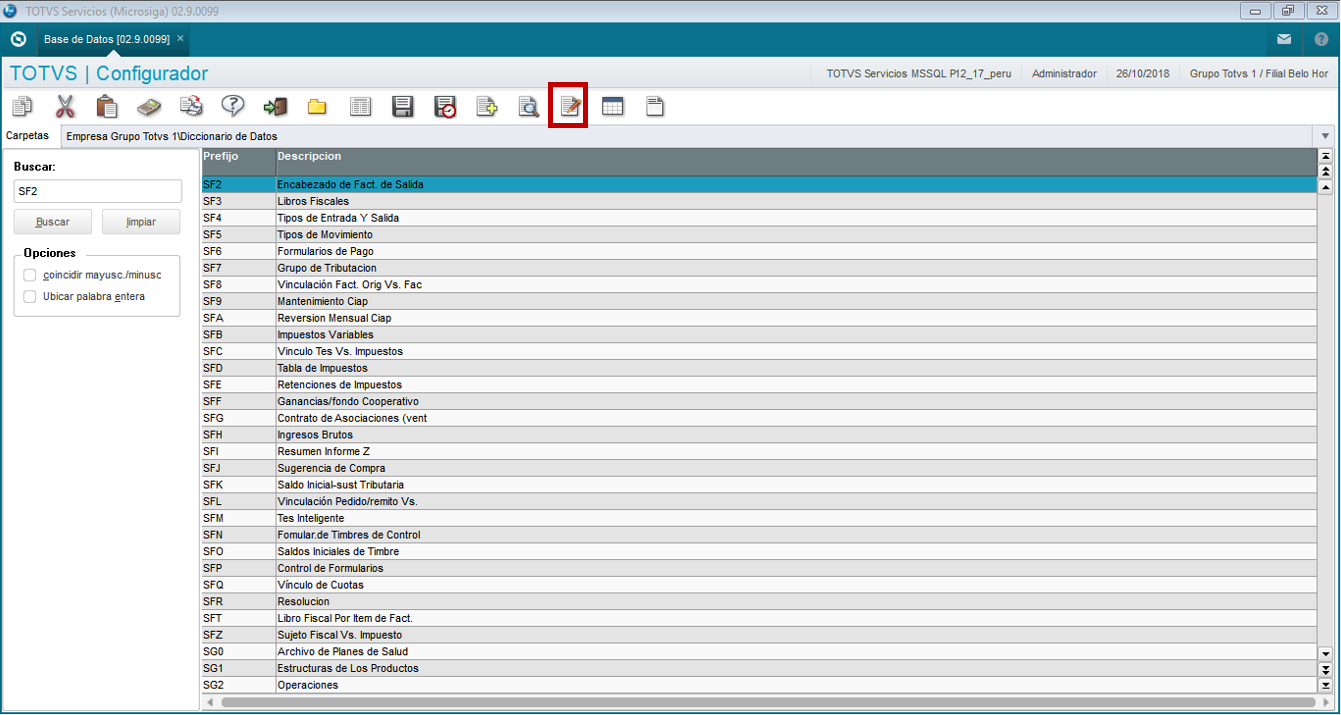Screen dimensions: 1341x715
Task: Select the Carpetas tab
Action: tap(27, 135)
